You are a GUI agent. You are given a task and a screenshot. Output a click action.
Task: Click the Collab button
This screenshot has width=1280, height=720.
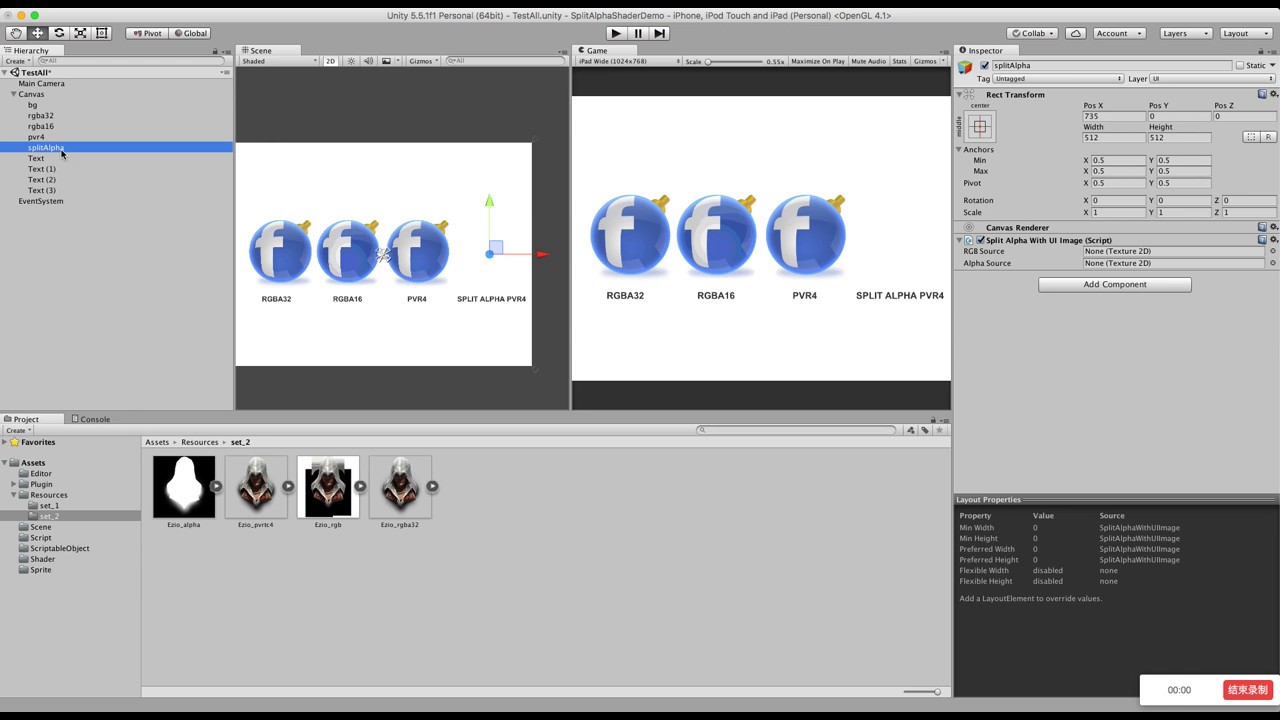[1032, 33]
